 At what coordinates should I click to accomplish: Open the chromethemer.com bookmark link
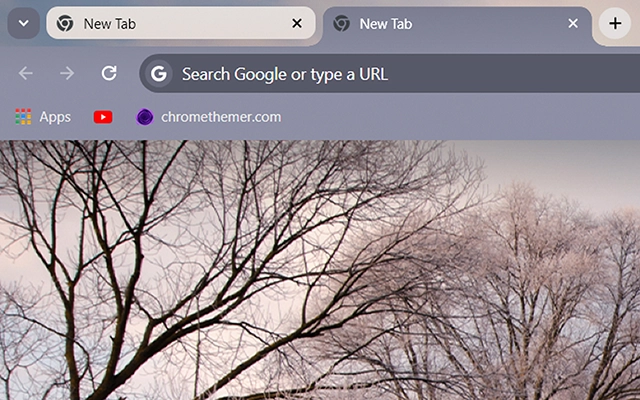tap(220, 117)
